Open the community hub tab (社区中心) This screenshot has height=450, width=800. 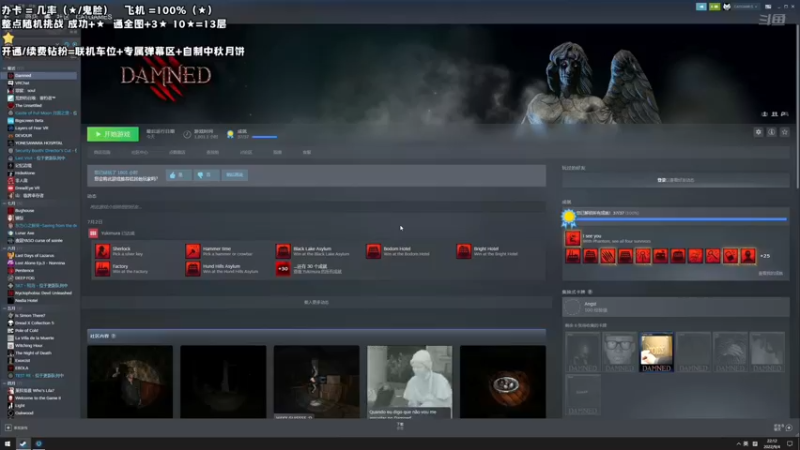click(139, 152)
